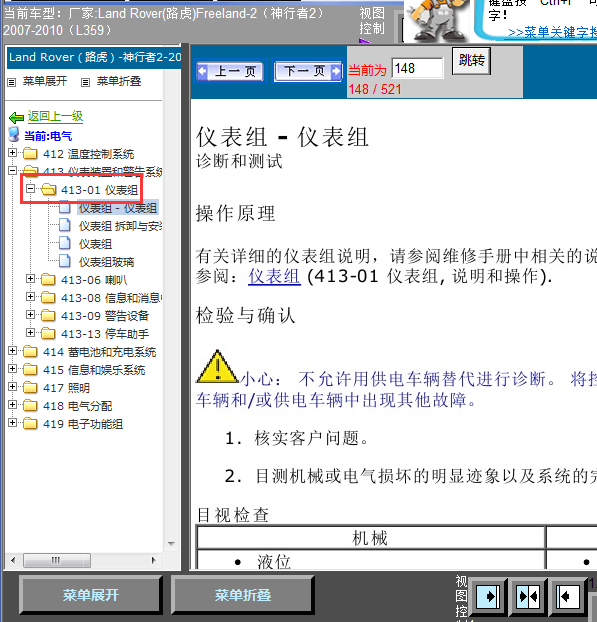
Task: Click the page number input field
Action: (x=417, y=68)
